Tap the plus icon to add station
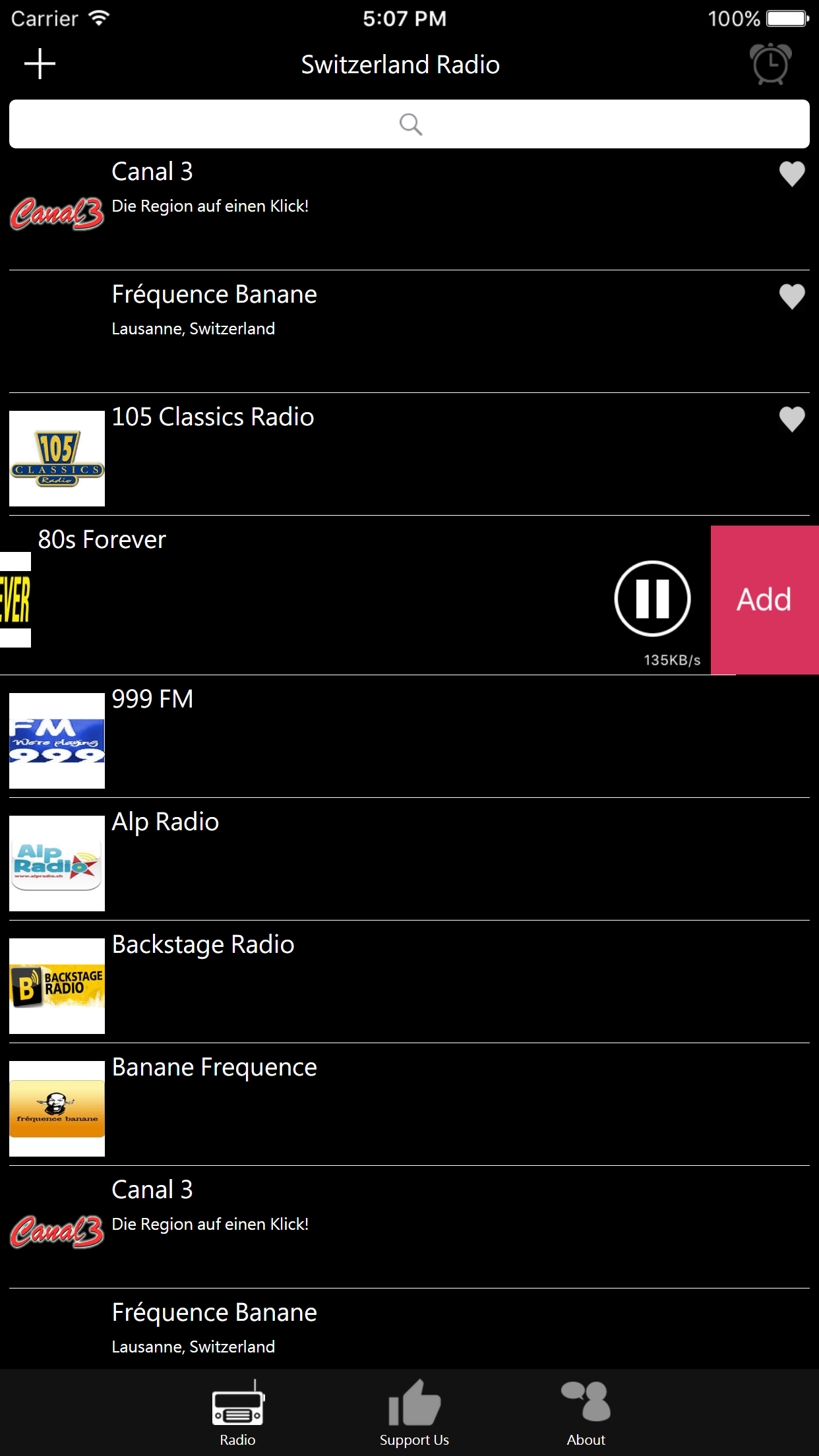Viewport: 819px width, 1456px height. tap(40, 64)
